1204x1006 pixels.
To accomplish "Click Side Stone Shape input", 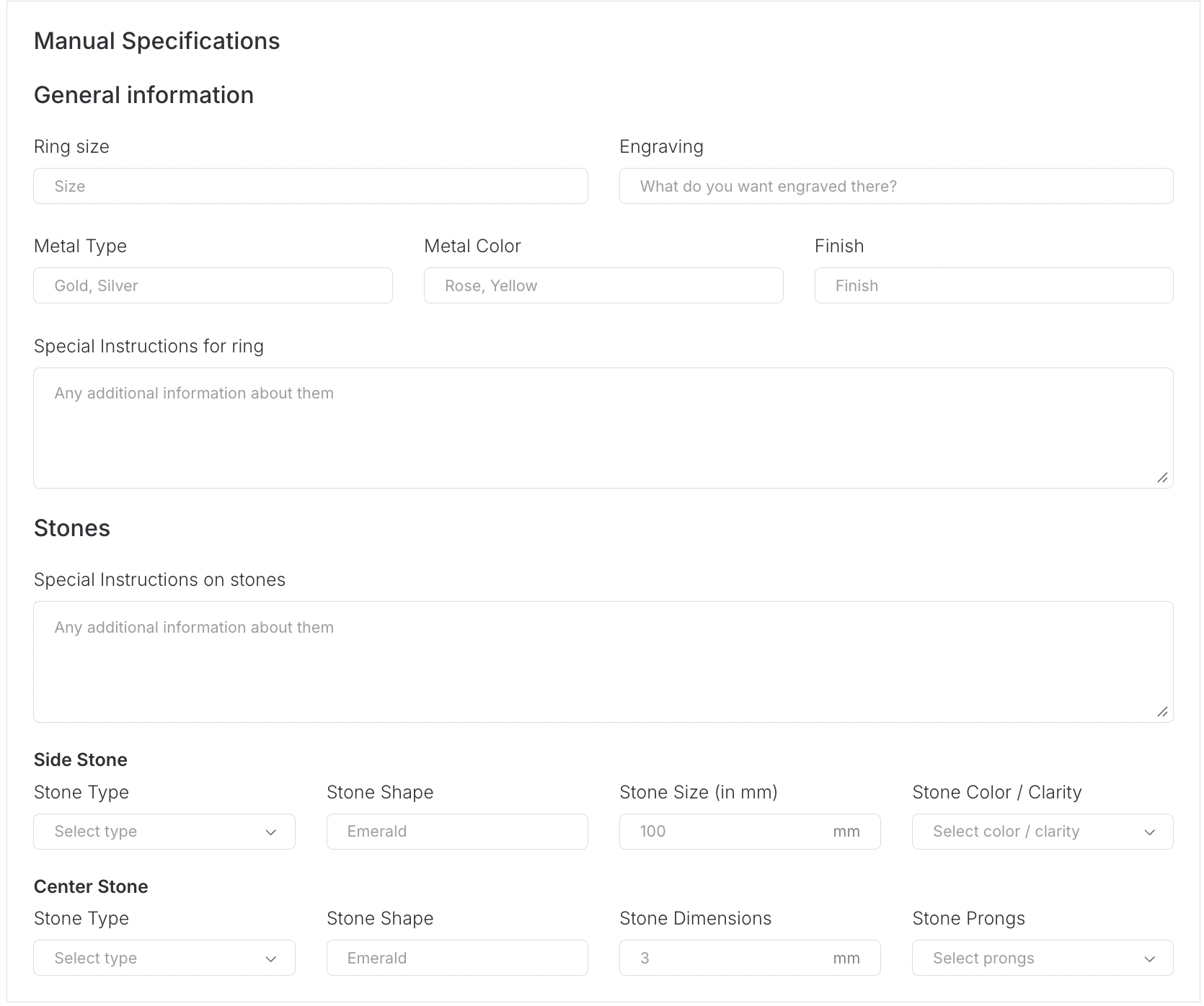I will [x=456, y=832].
